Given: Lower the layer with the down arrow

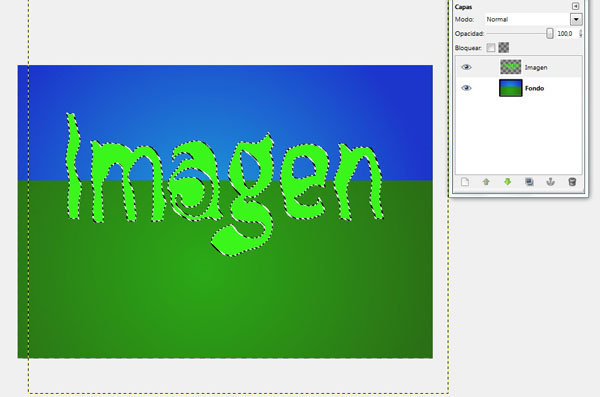Looking at the screenshot, I should [x=507, y=182].
